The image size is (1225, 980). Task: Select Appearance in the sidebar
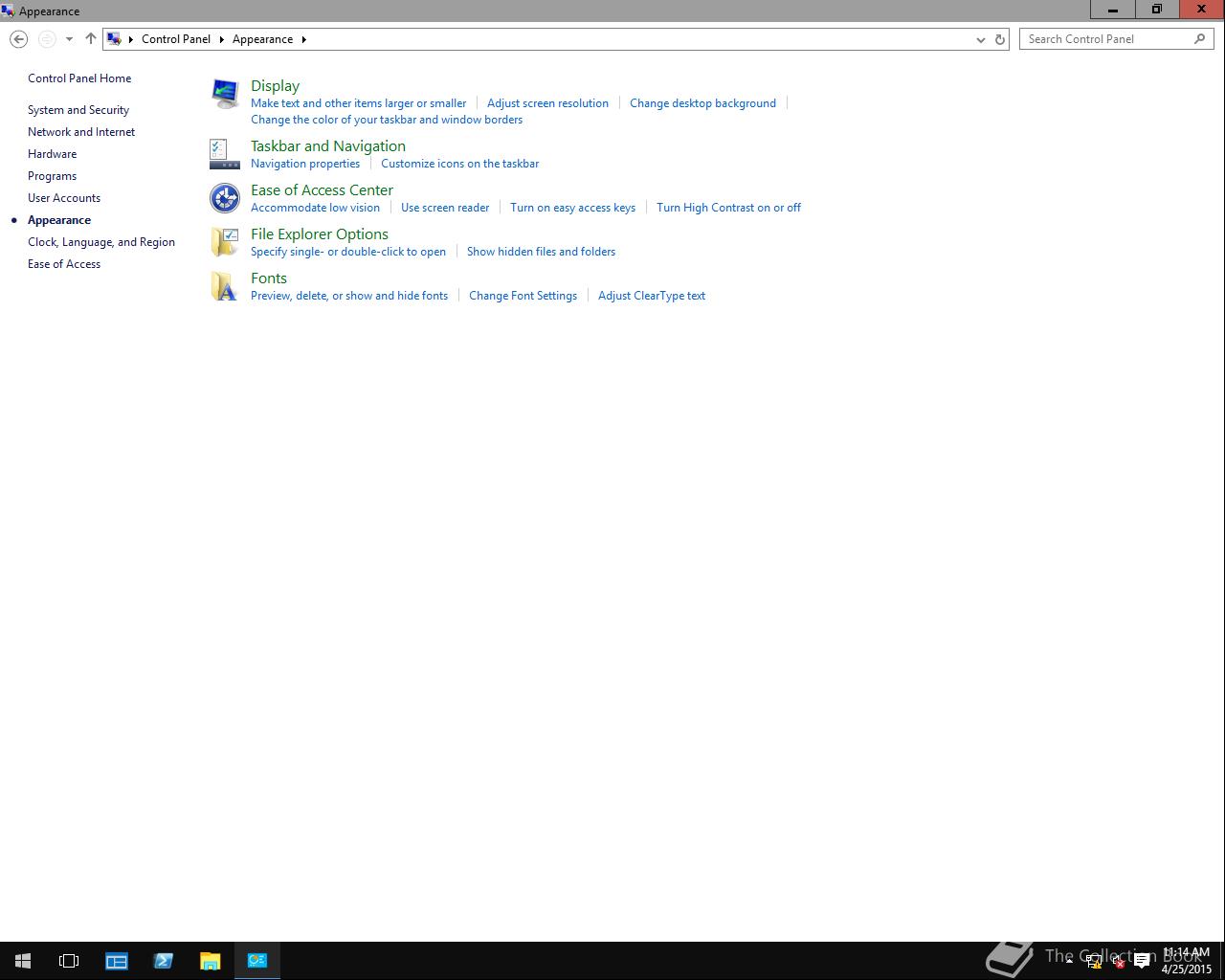[x=59, y=220]
